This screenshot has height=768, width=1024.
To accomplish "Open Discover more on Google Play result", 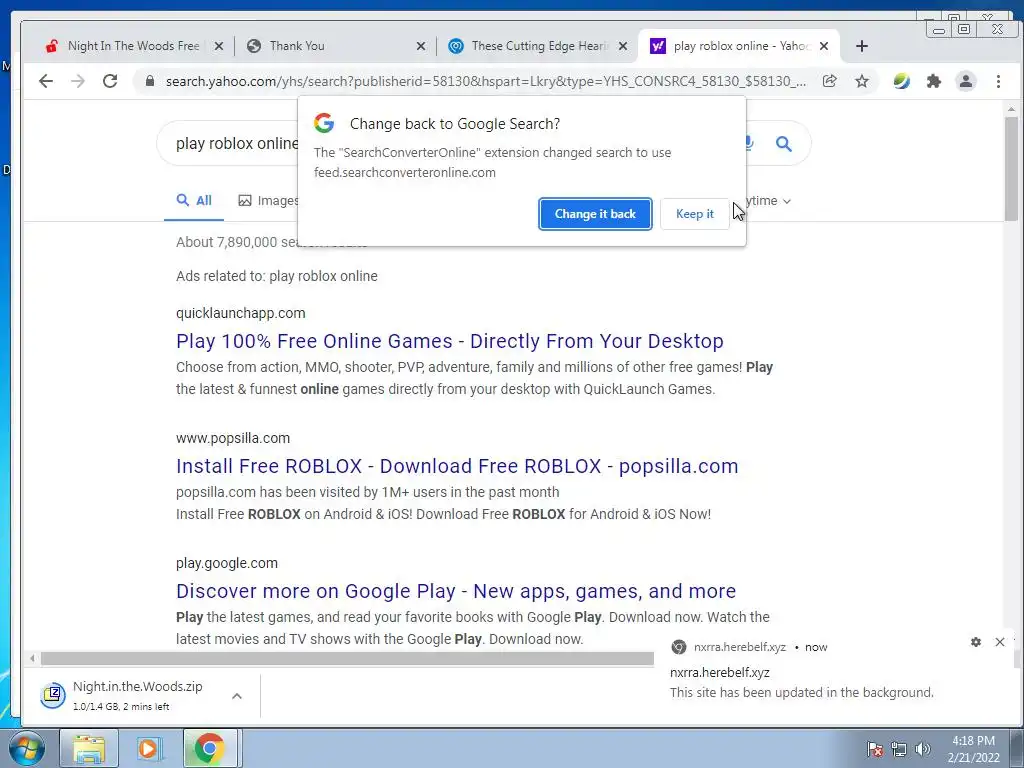I will click(456, 590).
